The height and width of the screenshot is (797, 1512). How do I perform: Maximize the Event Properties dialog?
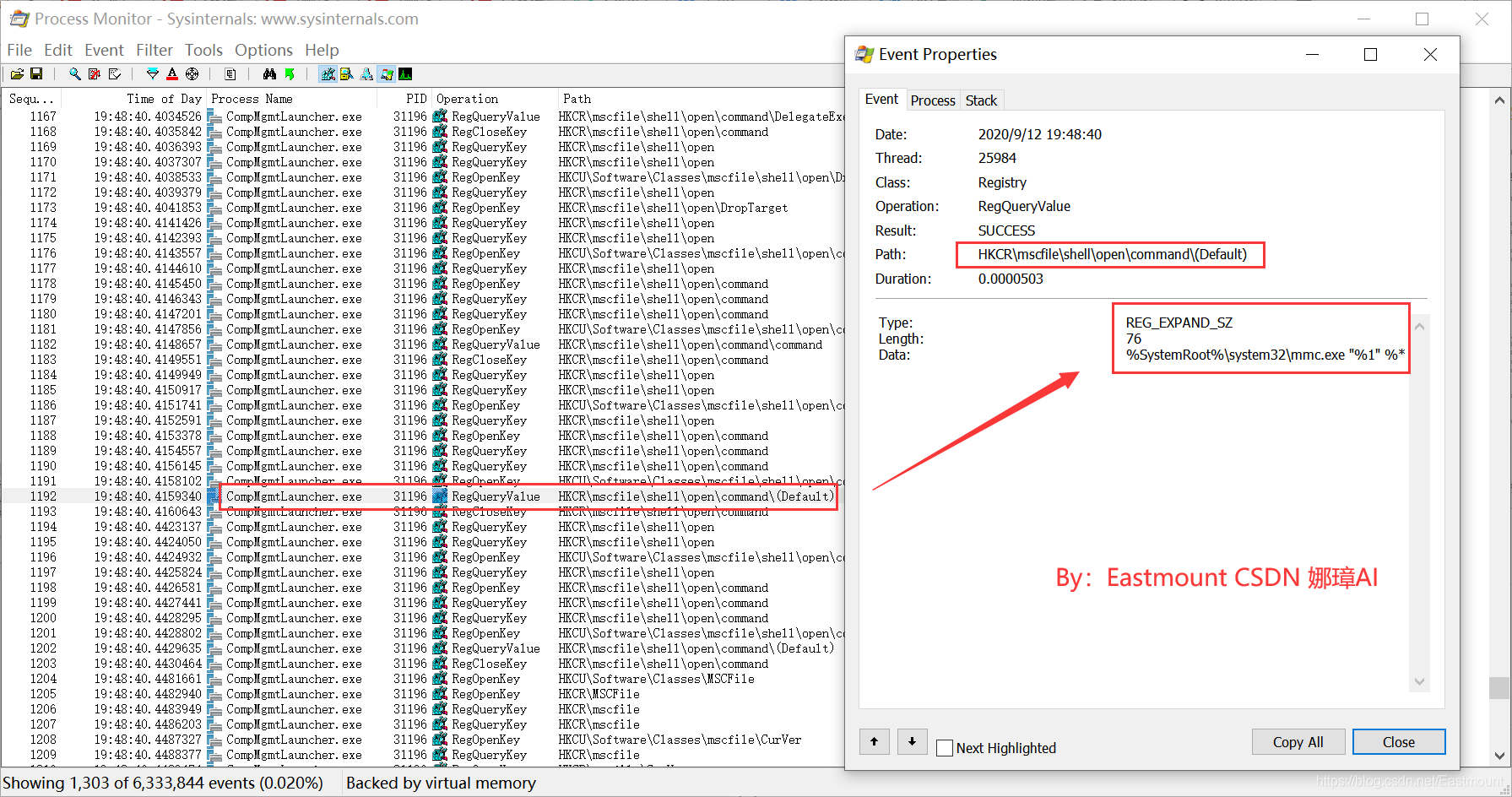(x=1370, y=55)
